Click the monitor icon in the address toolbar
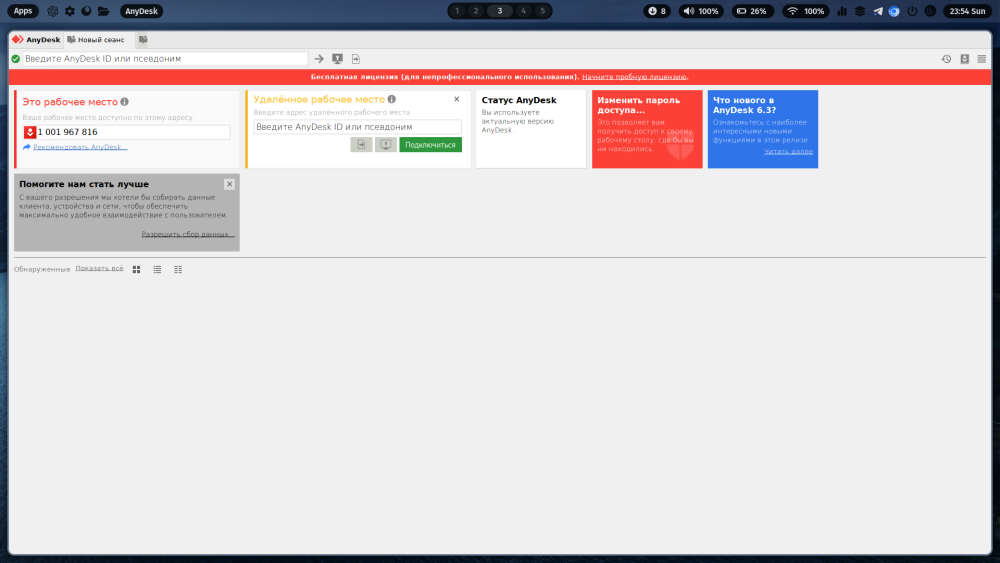This screenshot has height=563, width=1000. tap(337, 59)
